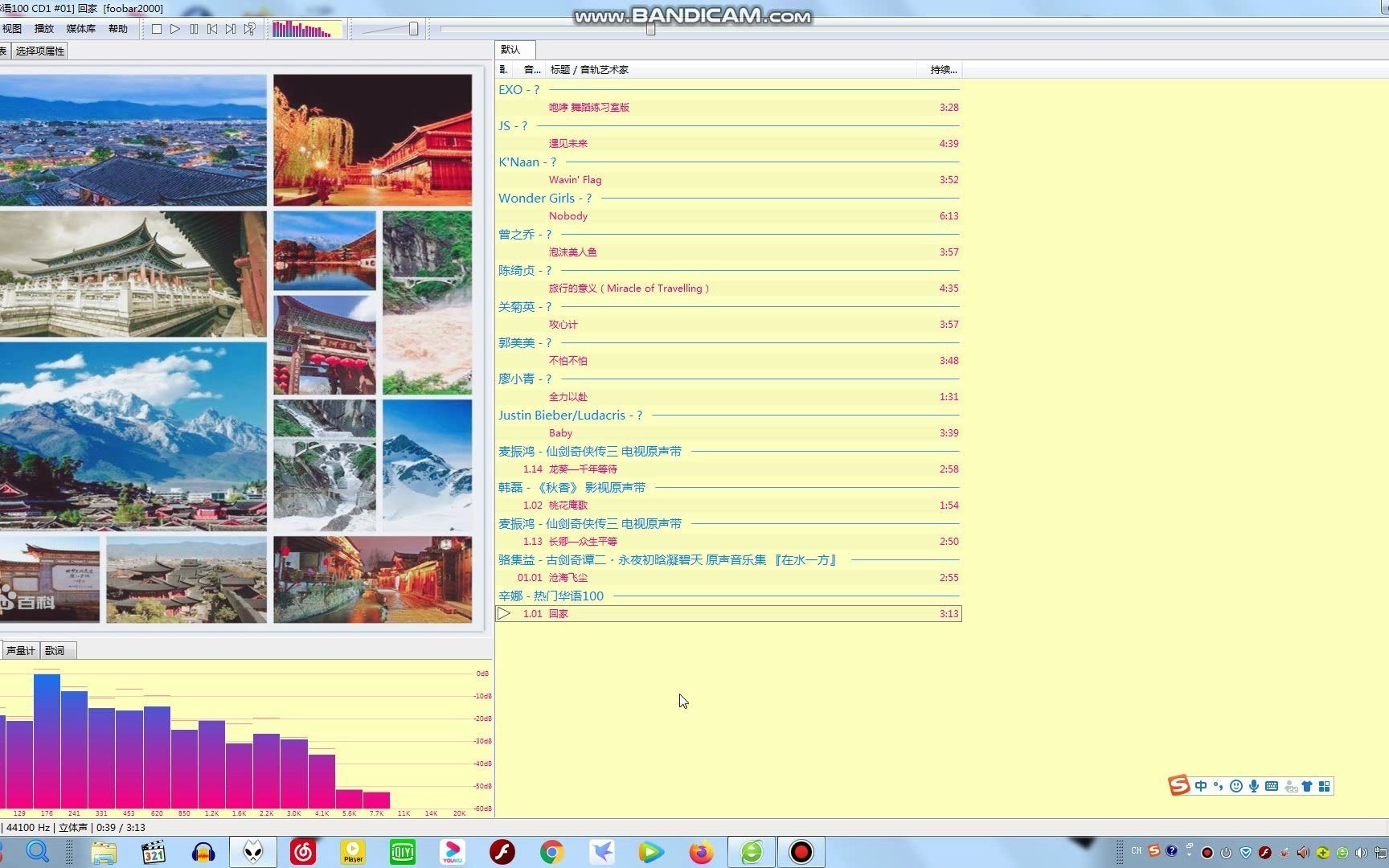Image resolution: width=1389 pixels, height=868 pixels.
Task: Select the track 咆哮 舞蹈练习室版
Action: [x=728, y=108]
